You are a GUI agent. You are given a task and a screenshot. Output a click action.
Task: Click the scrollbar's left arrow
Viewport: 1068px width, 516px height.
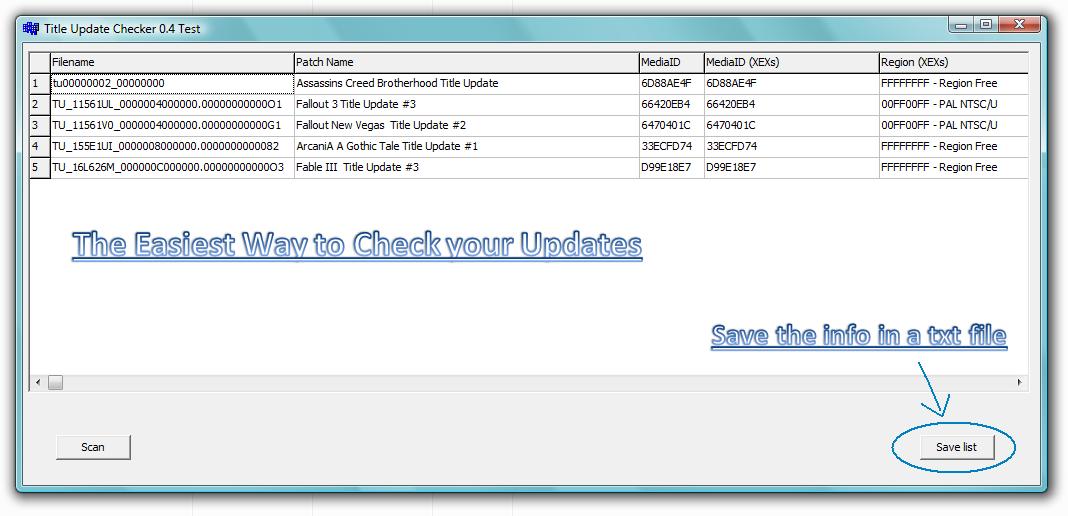(38, 383)
